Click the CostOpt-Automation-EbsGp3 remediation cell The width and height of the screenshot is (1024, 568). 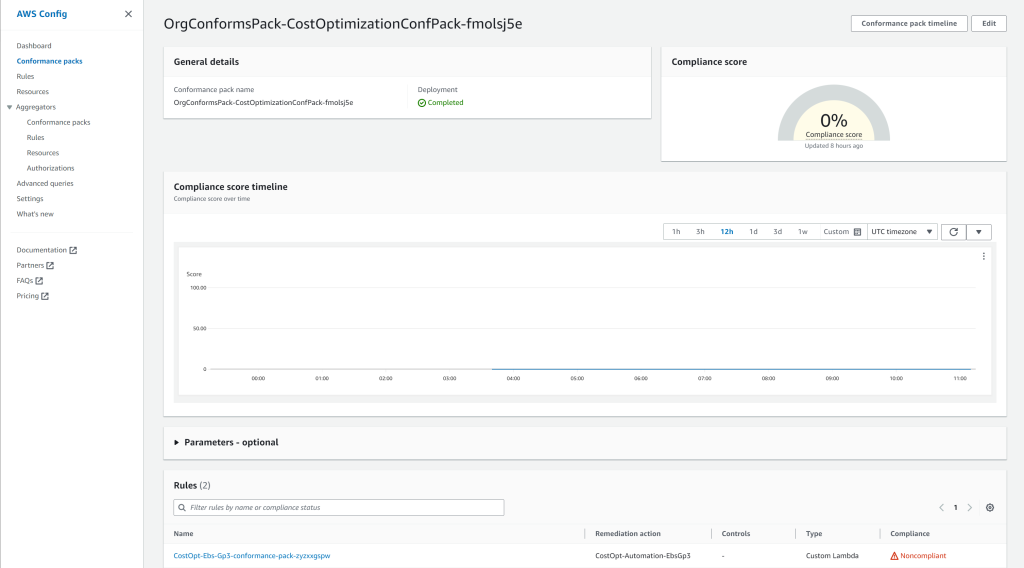pos(643,556)
